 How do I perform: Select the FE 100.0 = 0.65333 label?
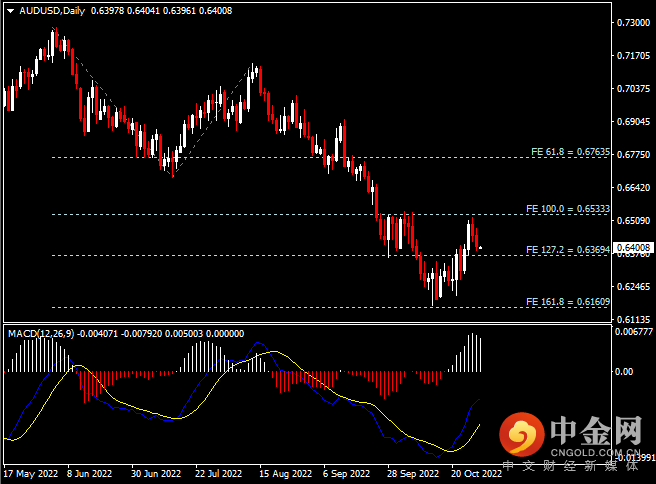click(x=568, y=209)
